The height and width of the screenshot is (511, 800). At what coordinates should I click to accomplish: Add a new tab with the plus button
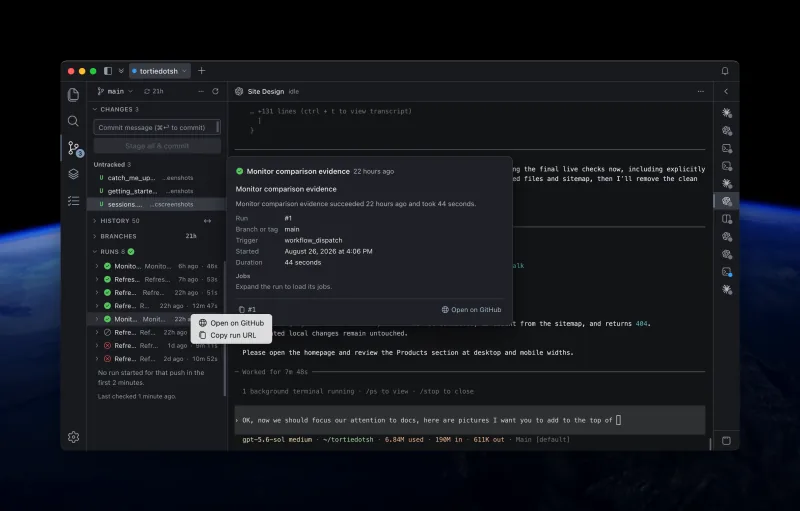(202, 71)
